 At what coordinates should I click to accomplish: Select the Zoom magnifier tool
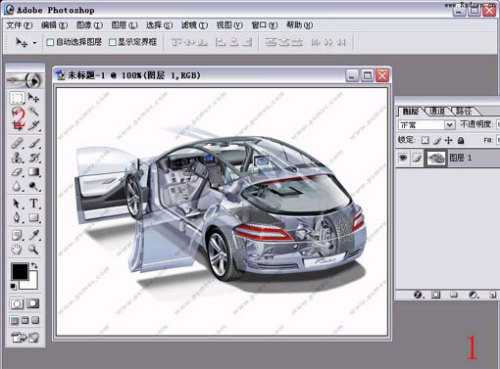tap(33, 249)
